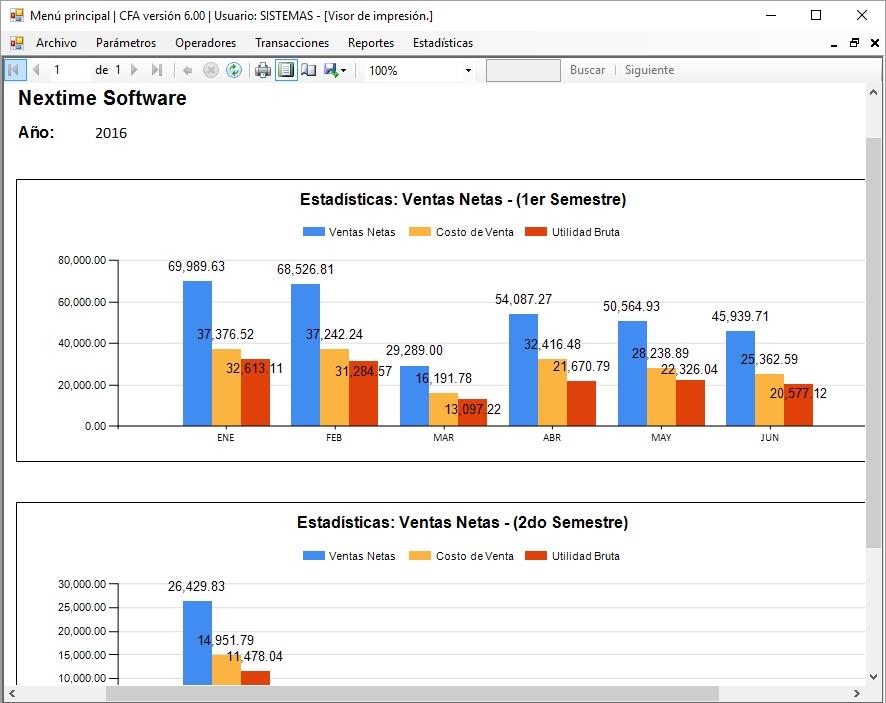Click ABR blue Ventas Netas bar

(523, 370)
